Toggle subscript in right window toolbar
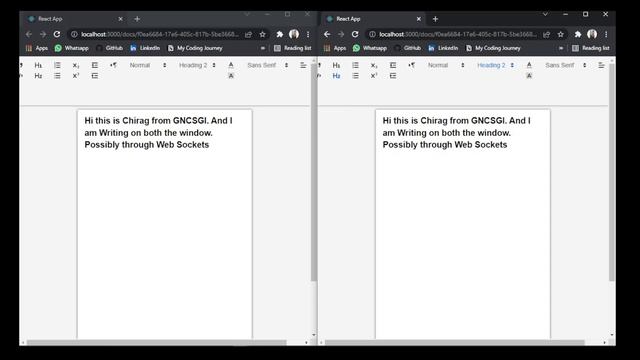This screenshot has width=640, height=360. point(374,65)
